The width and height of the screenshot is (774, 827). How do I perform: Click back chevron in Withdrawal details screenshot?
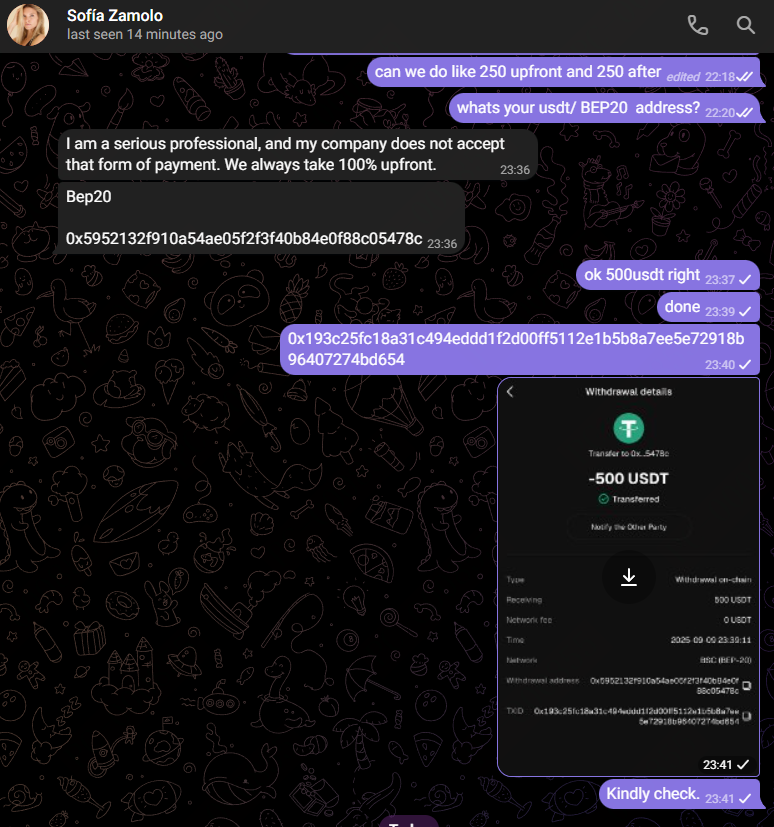click(x=510, y=391)
